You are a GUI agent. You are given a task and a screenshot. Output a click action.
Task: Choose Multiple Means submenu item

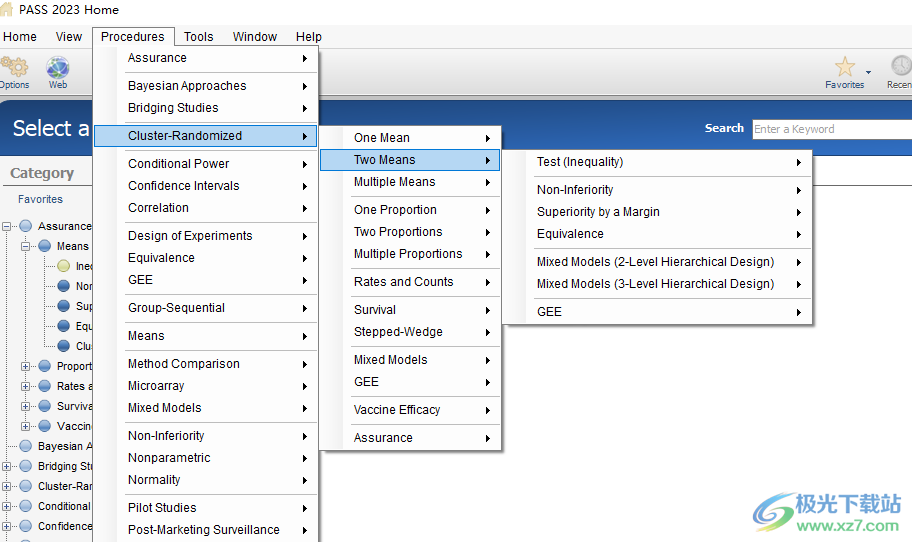tap(410, 183)
